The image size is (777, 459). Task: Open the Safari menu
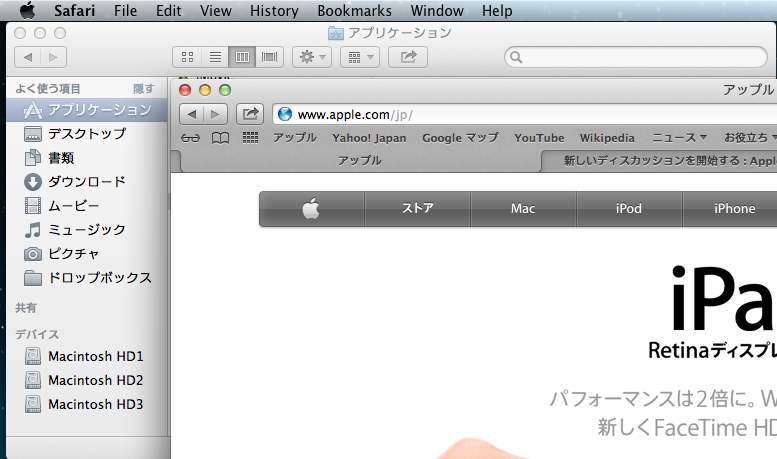pos(74,10)
